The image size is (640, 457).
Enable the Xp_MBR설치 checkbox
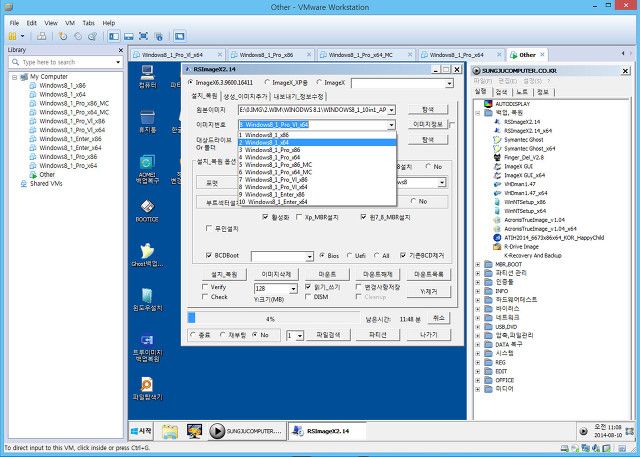[299, 217]
